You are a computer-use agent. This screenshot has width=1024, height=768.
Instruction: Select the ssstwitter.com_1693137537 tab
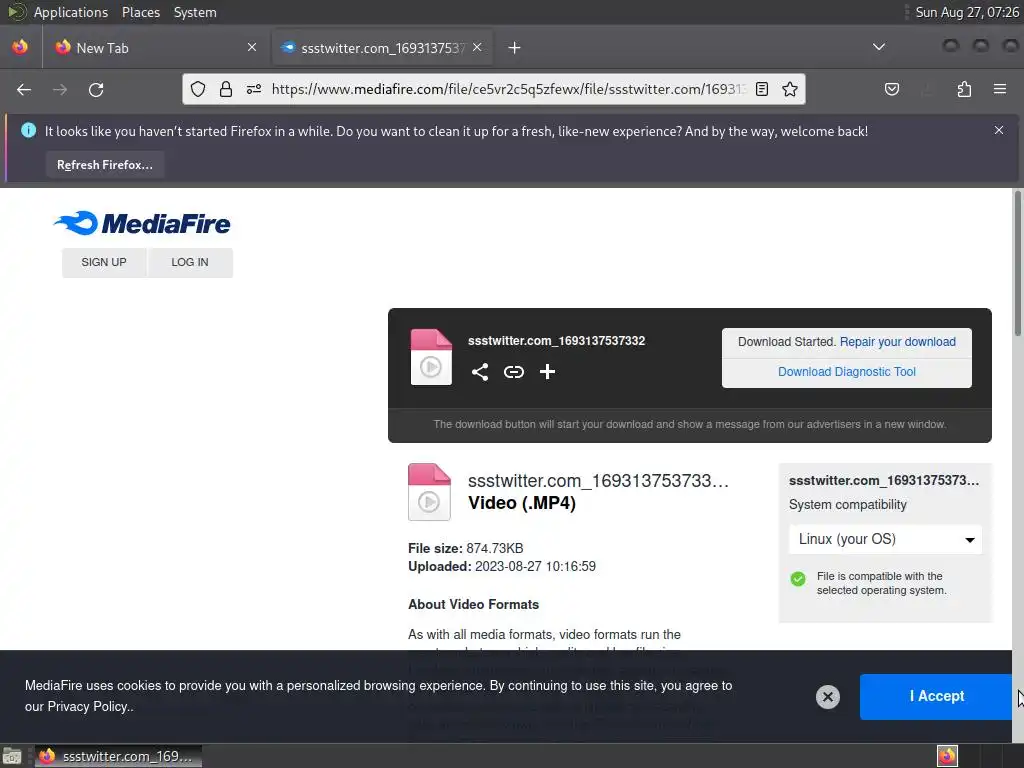[x=382, y=48]
